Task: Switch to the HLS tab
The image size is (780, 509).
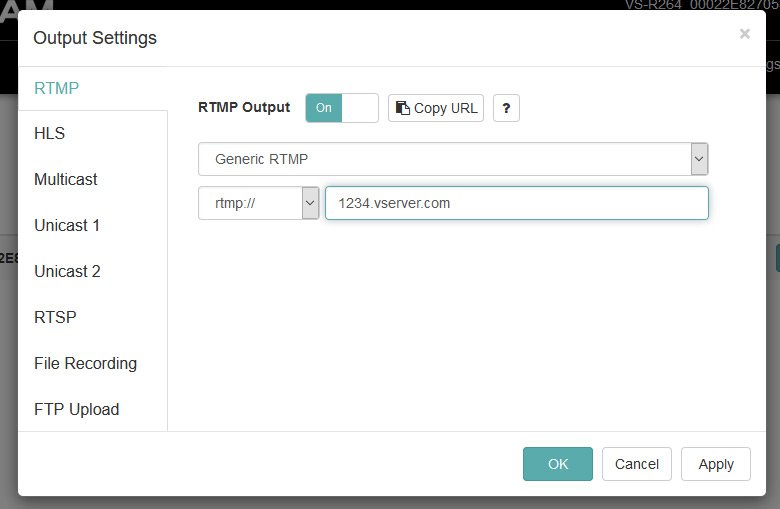Action: coord(50,134)
